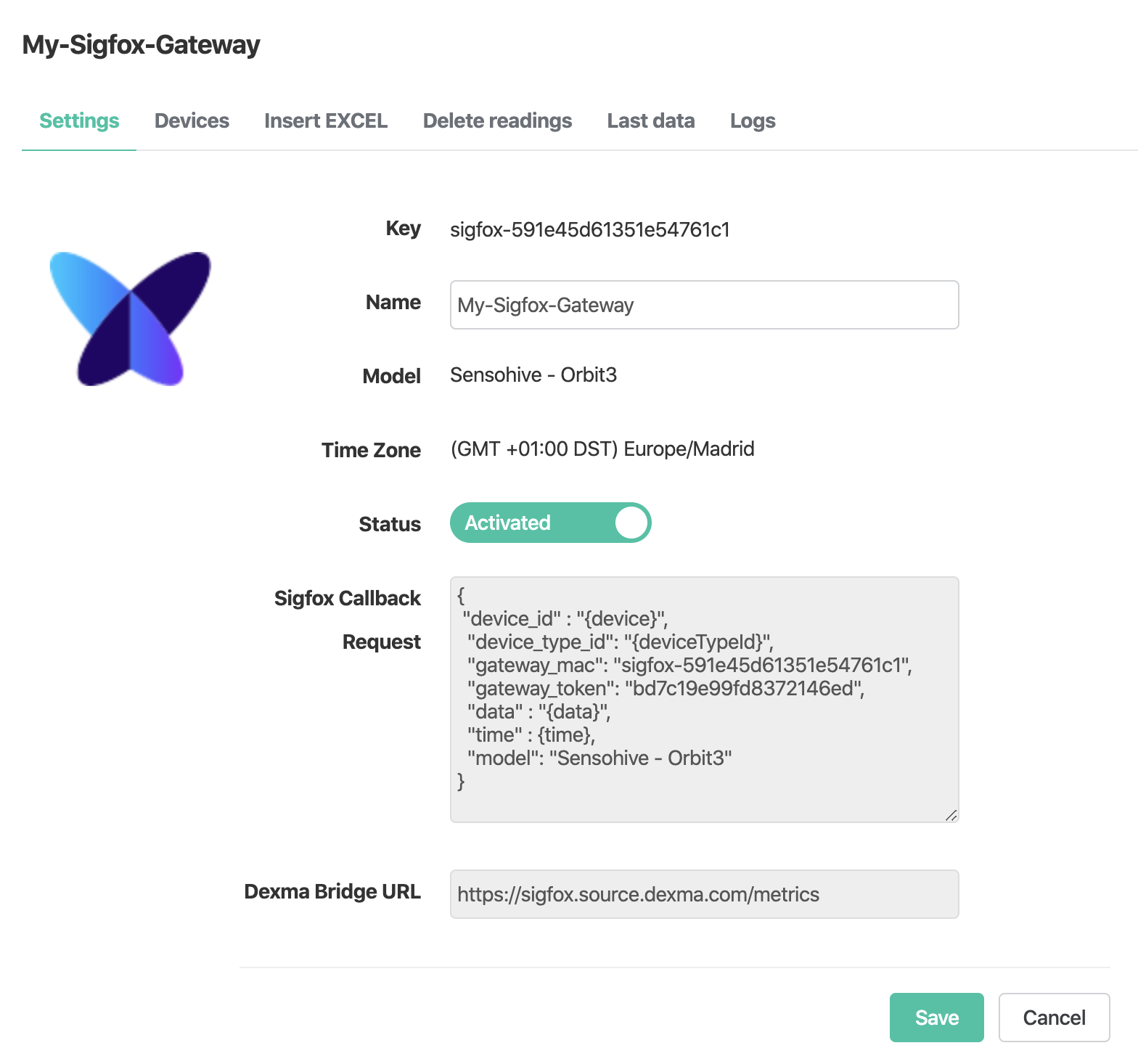This screenshot has width=1138, height=1064.
Task: Toggle the Activated status switch
Action: (550, 523)
